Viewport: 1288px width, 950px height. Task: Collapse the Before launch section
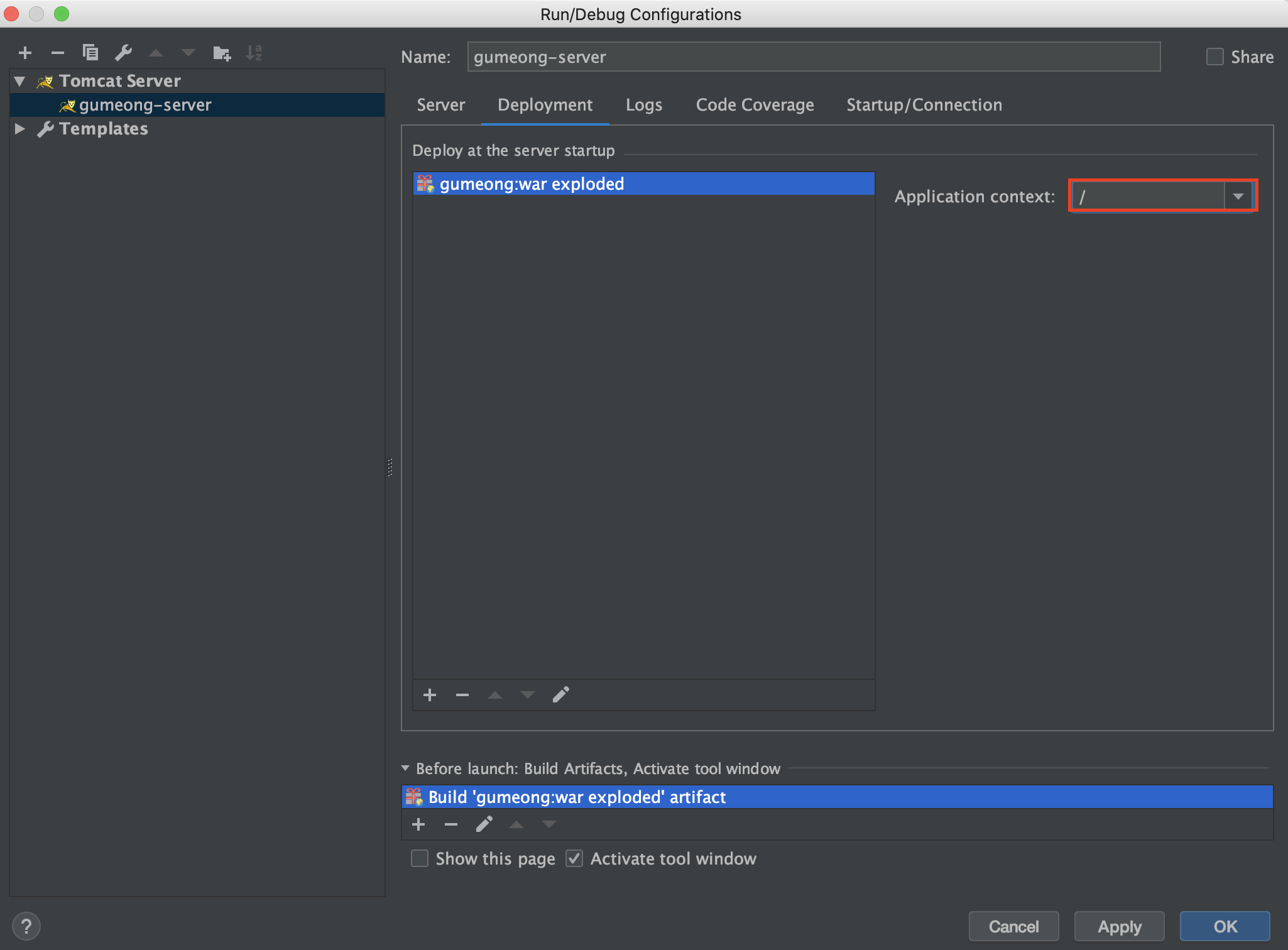tap(405, 768)
